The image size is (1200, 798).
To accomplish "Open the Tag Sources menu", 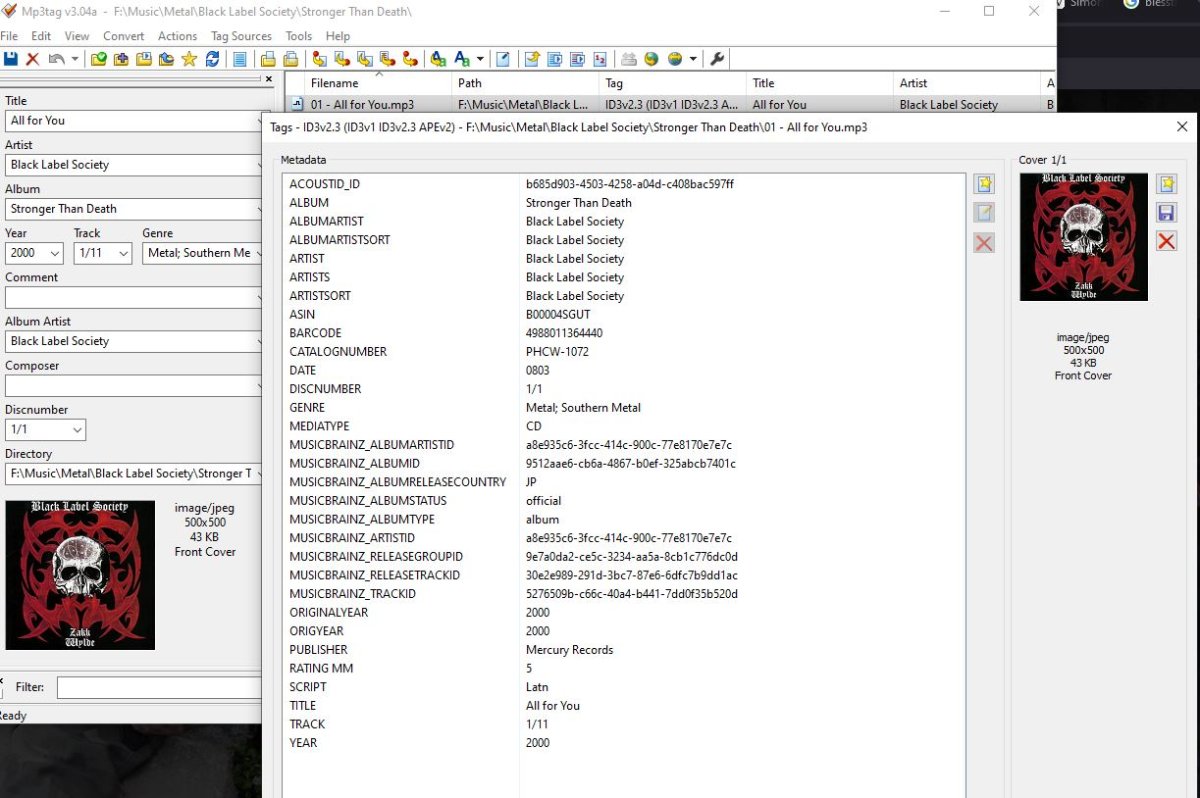I will point(241,36).
